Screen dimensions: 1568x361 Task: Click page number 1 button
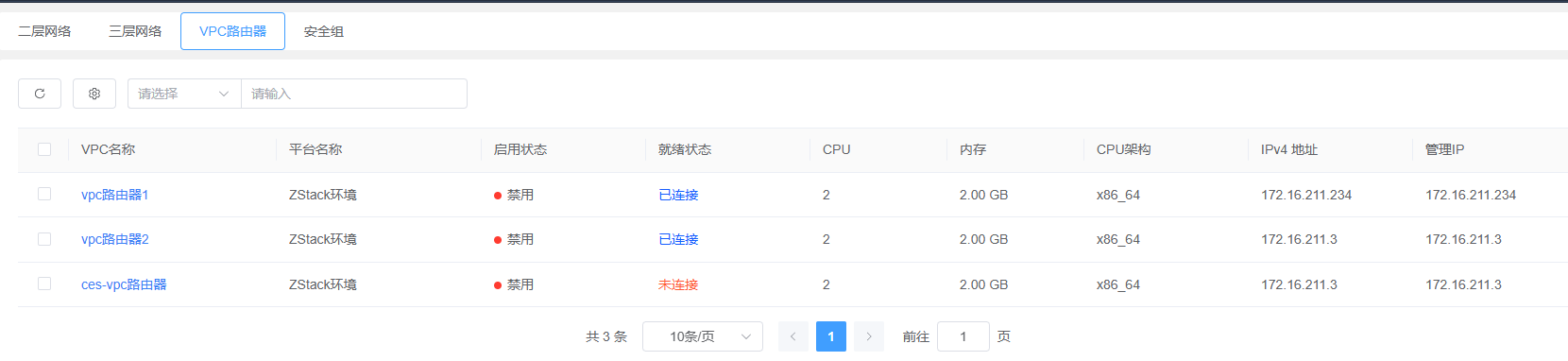pos(831,336)
